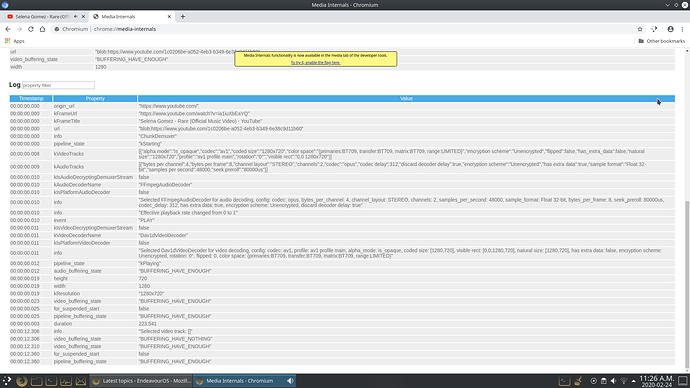The image size is (690, 388).
Task: Select the "ChunkDemuxer" info value
Action: tap(158, 136)
